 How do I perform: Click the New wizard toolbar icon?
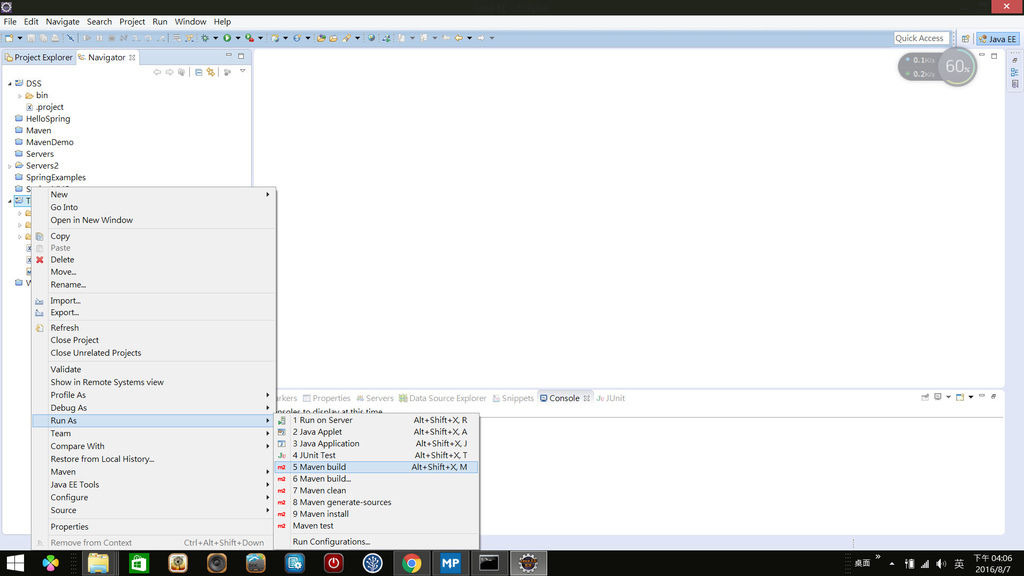(x=9, y=38)
